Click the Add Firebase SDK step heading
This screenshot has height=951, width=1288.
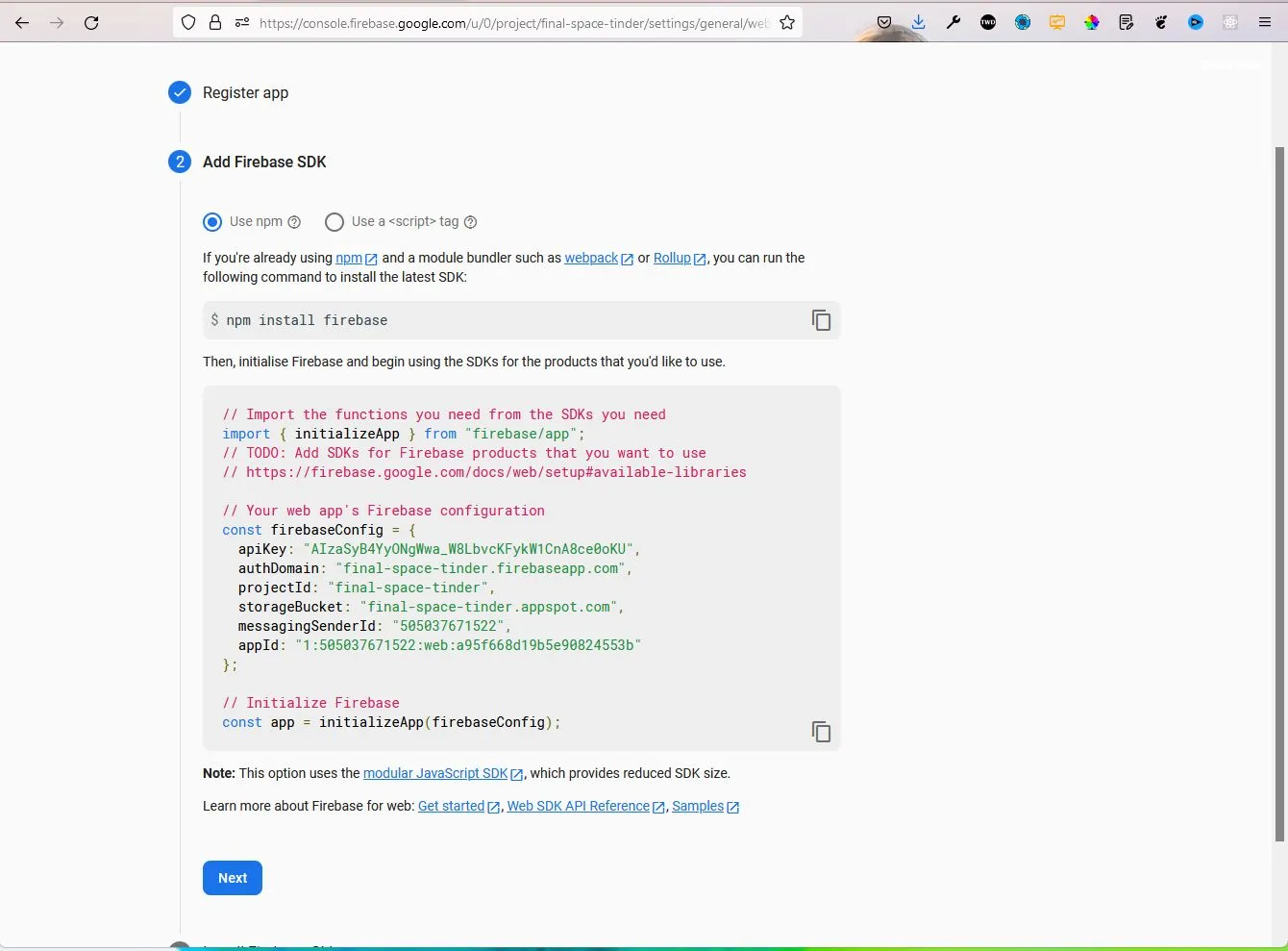[264, 162]
